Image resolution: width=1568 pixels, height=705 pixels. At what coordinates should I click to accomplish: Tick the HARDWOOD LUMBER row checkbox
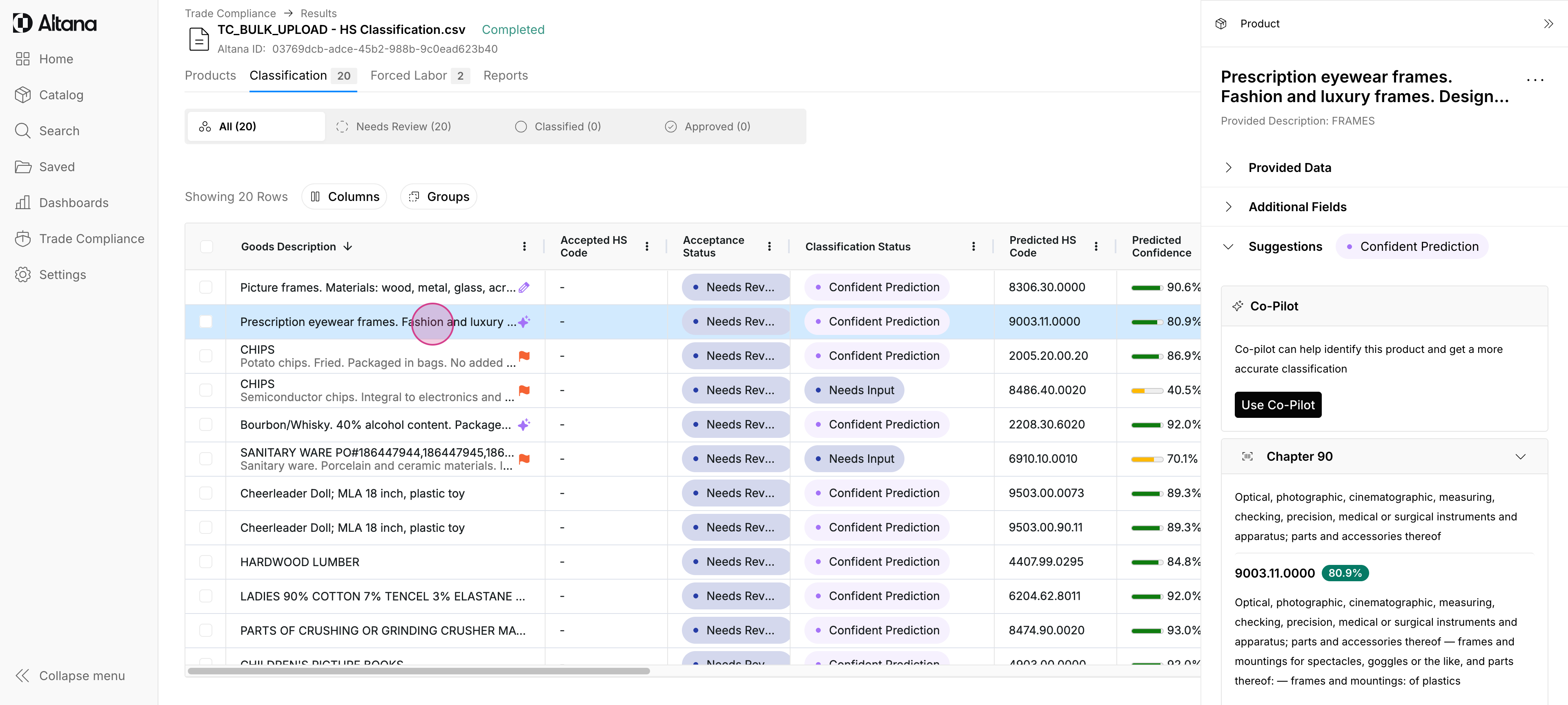[x=206, y=561]
